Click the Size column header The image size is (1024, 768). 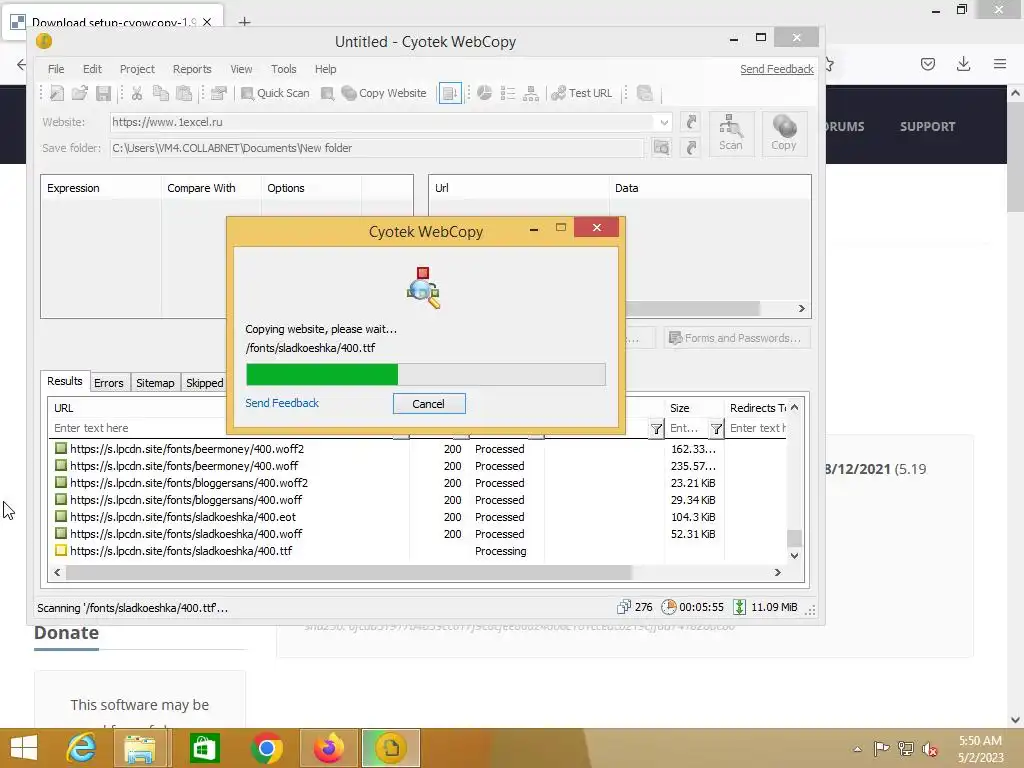coord(694,408)
